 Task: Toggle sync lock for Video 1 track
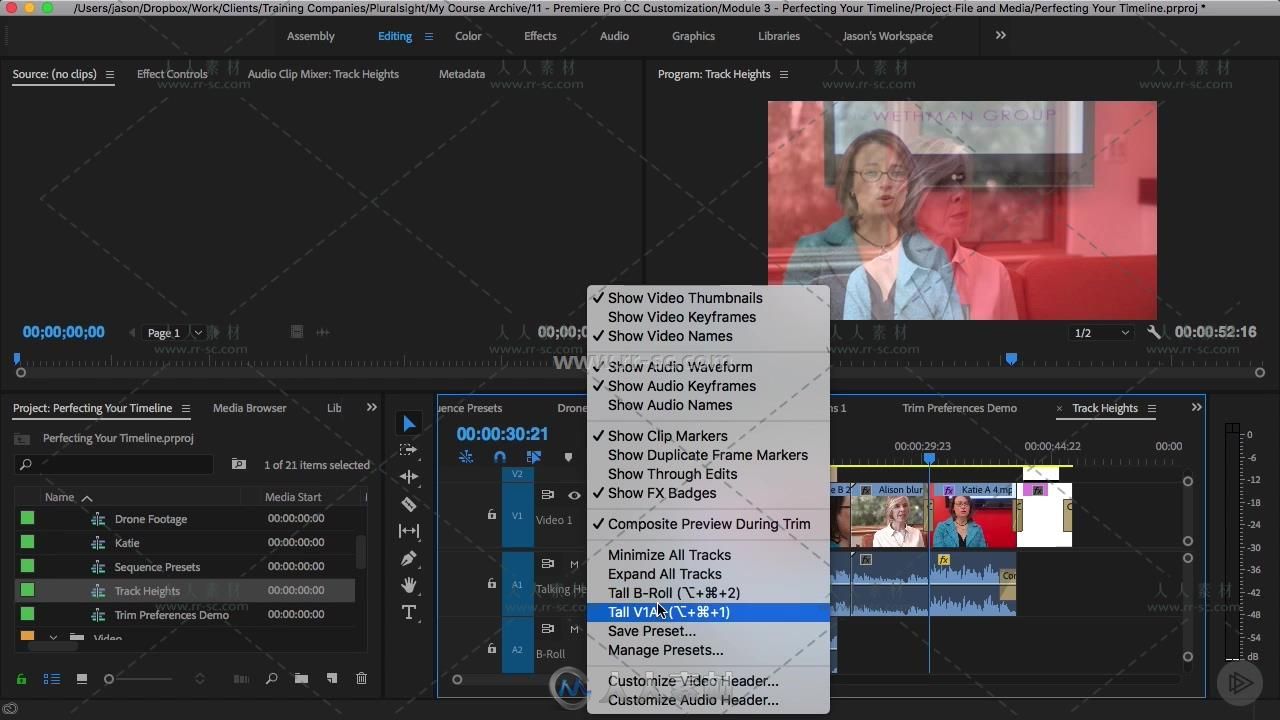click(548, 495)
